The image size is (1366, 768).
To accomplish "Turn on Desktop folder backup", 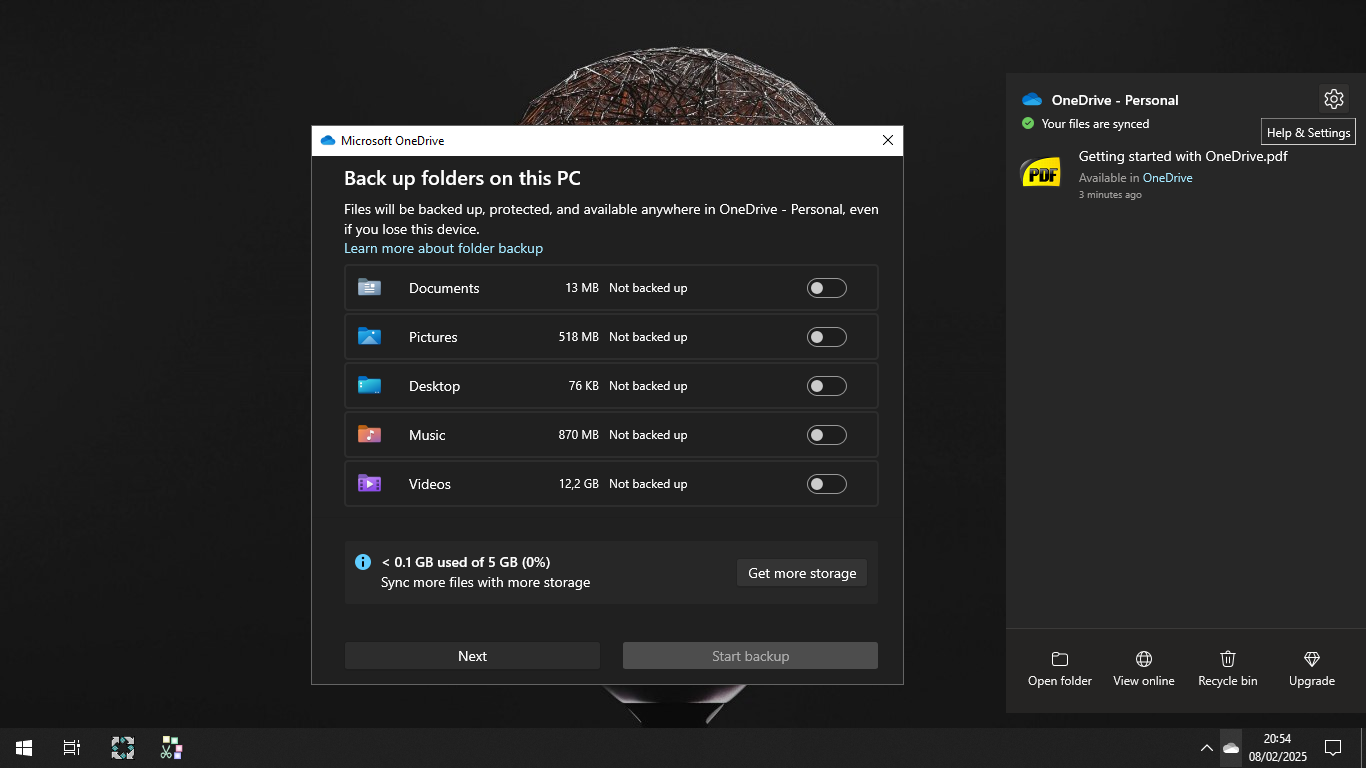I will 827,386.
